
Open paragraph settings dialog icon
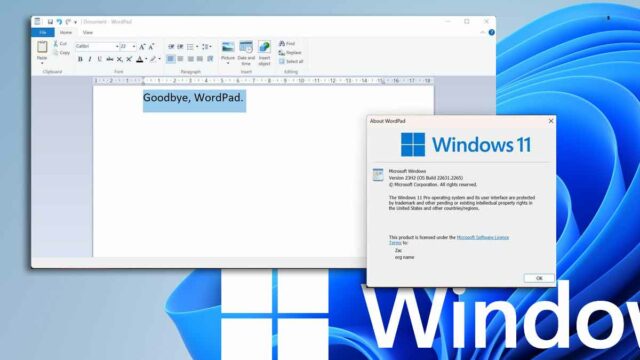(x=210, y=59)
